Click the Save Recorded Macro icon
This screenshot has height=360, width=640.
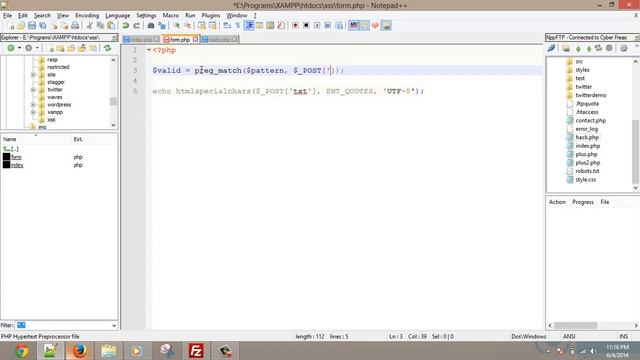coord(339,26)
